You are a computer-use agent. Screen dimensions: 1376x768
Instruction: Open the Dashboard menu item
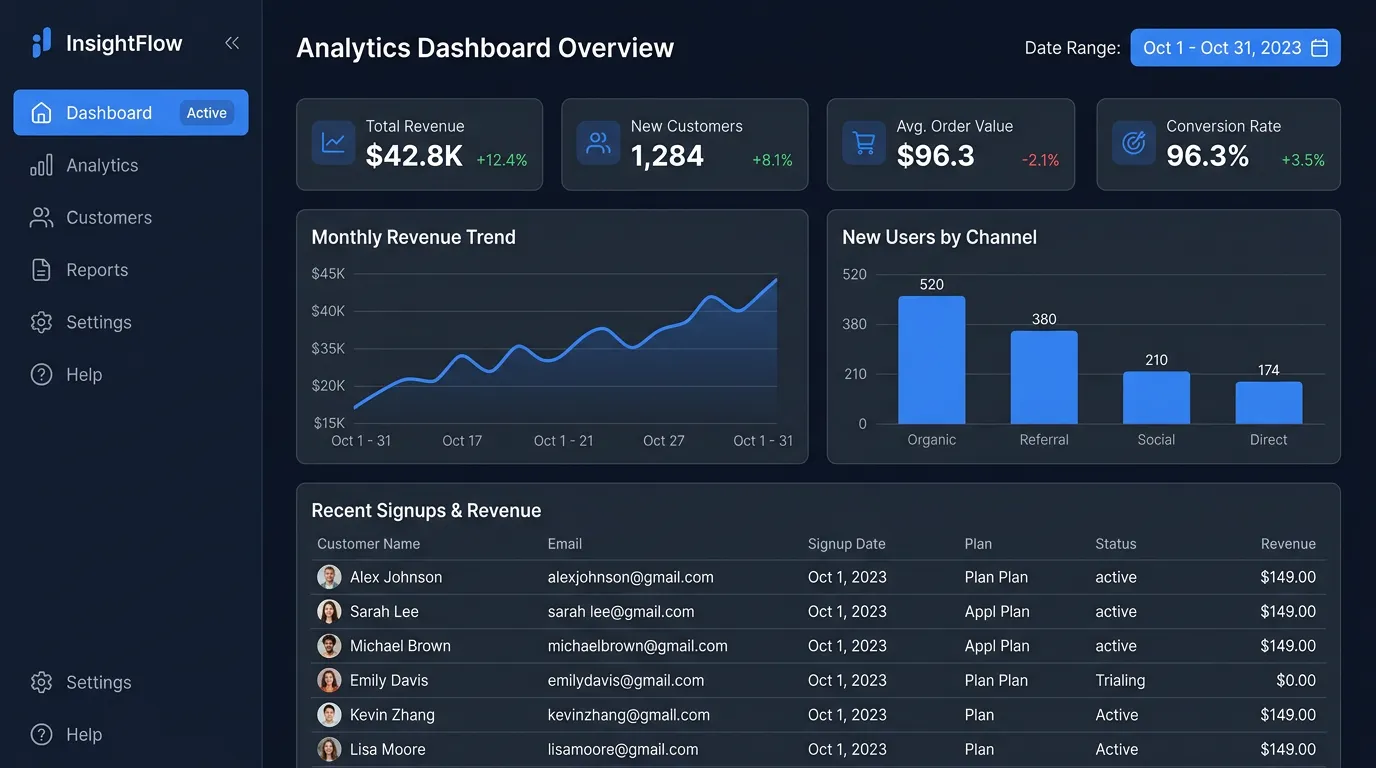(x=130, y=113)
